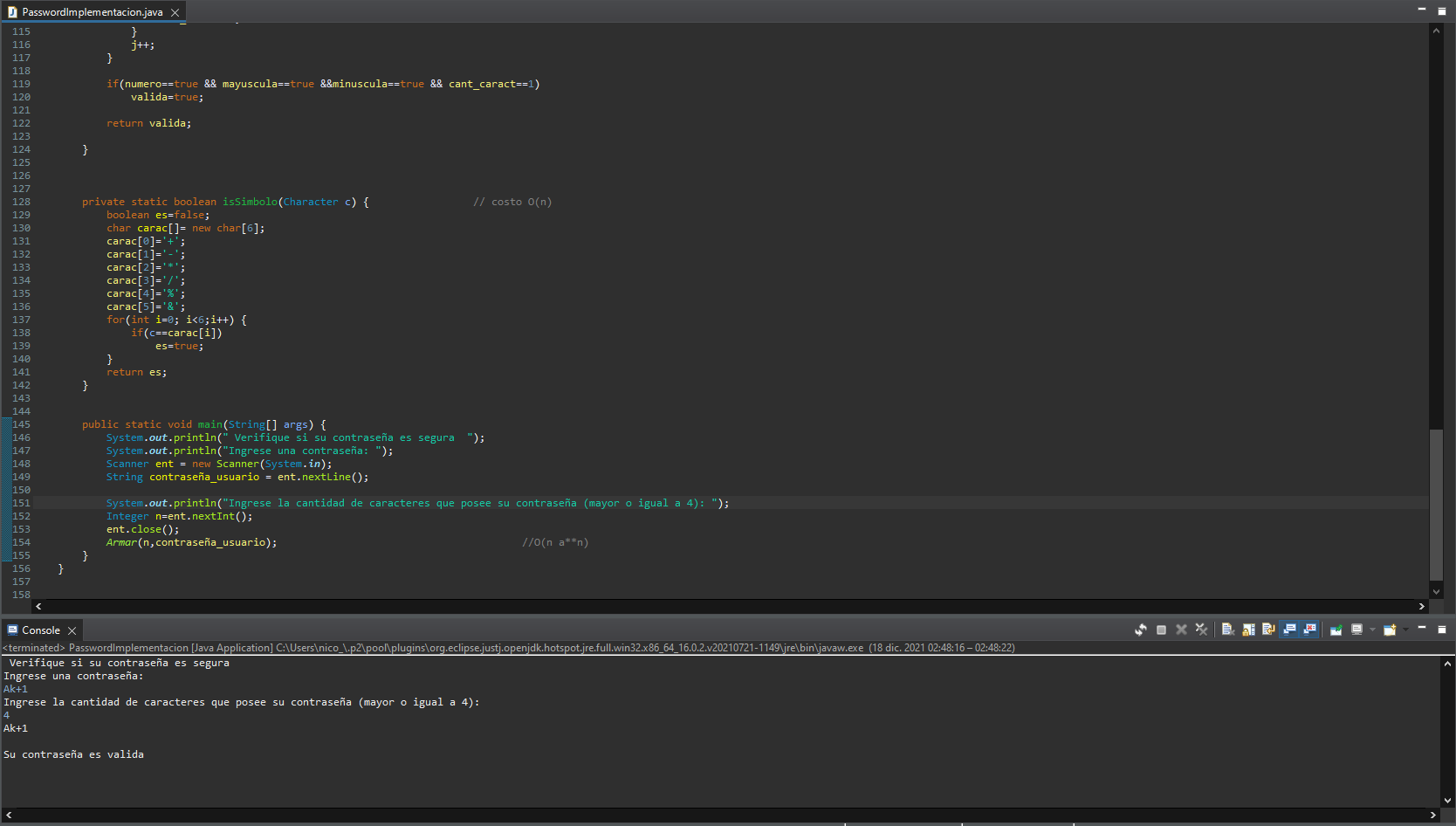This screenshot has width=1456, height=826.
Task: Open a new console view
Action: point(1390,630)
